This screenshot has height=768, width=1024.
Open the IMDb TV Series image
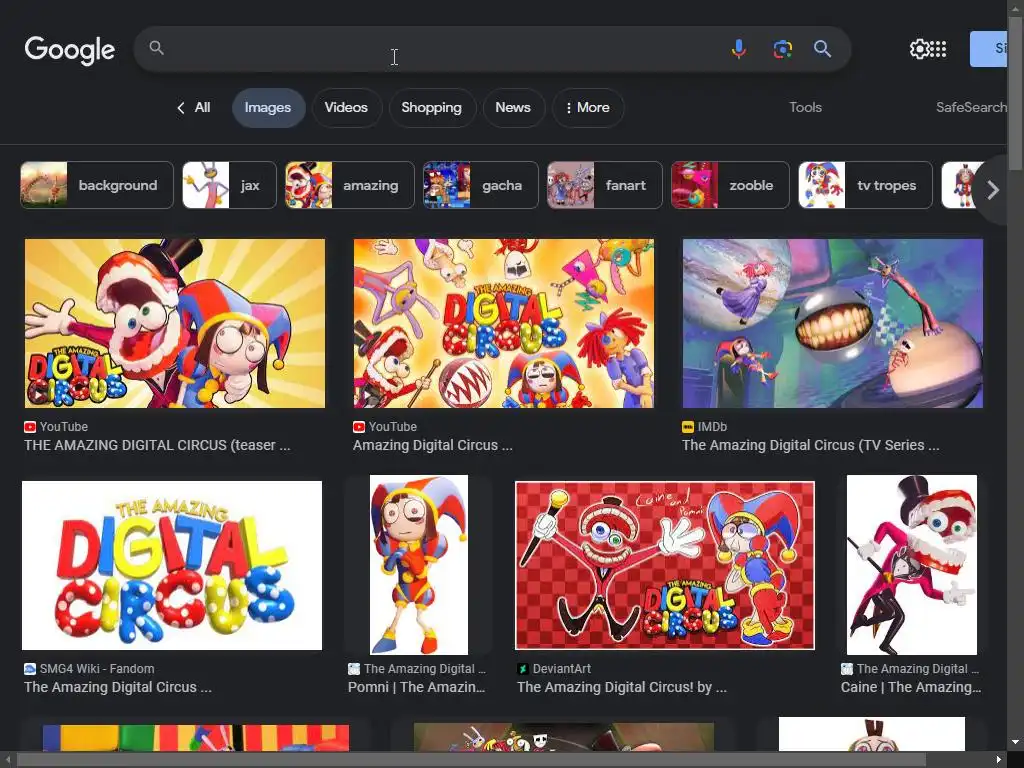(x=833, y=323)
